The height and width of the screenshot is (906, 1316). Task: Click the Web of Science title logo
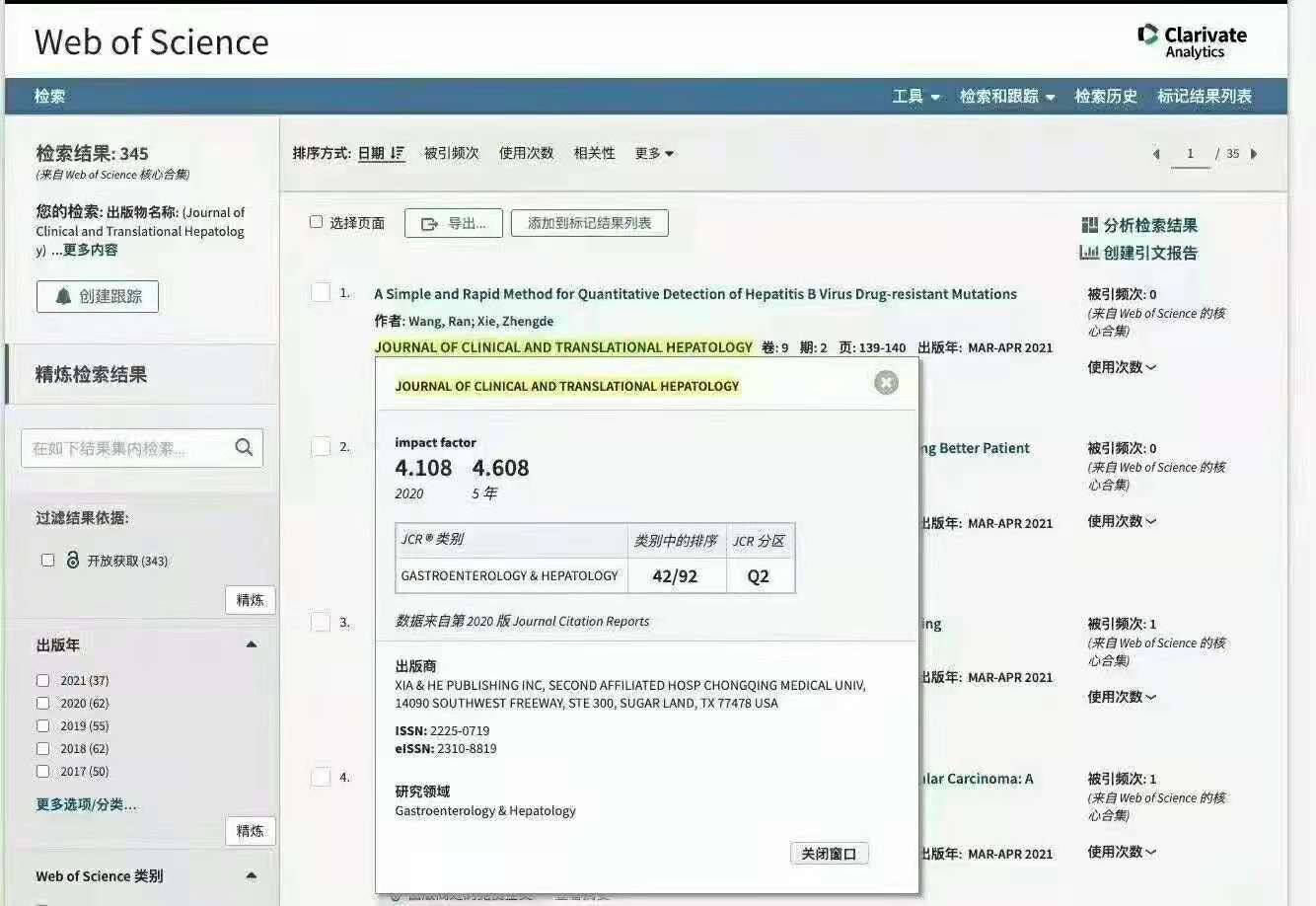[151, 41]
